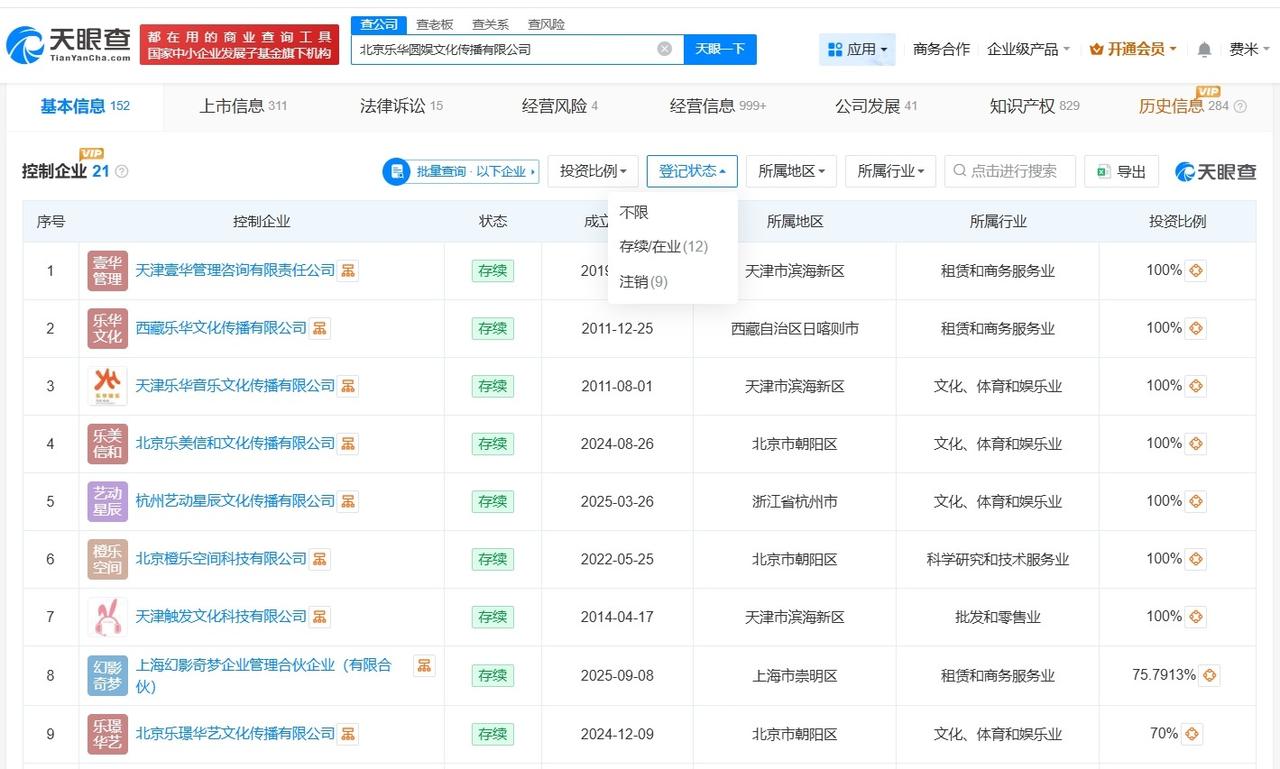
Task: Open the 投资比例 dropdown
Action: [x=593, y=171]
